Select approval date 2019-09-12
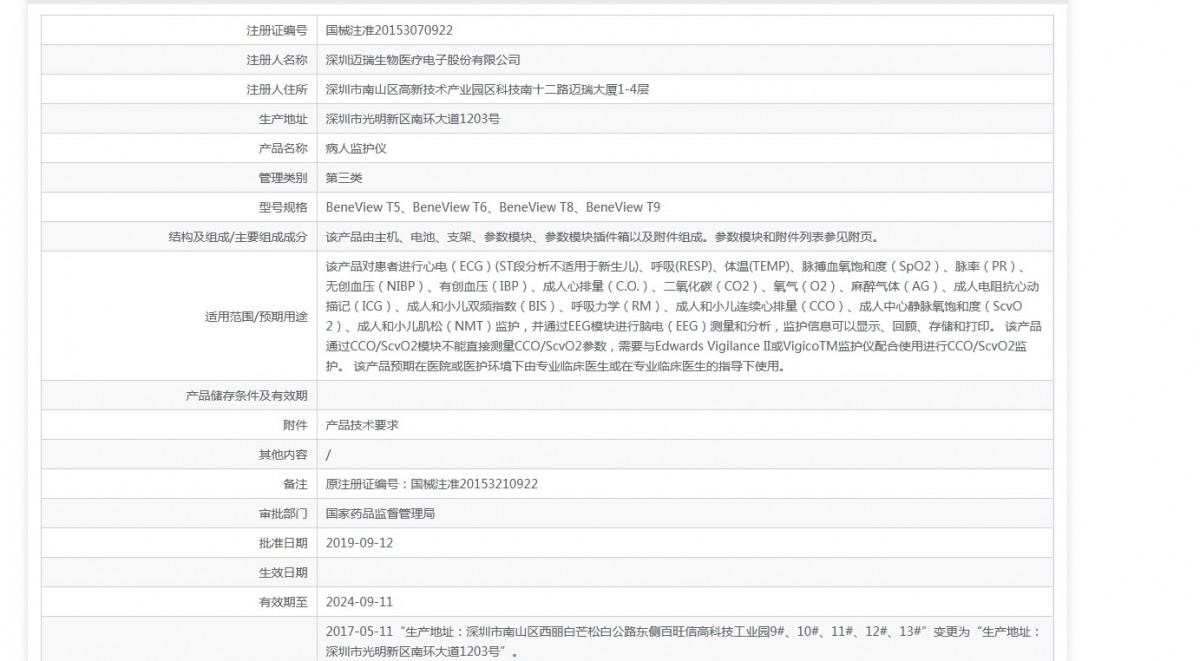The width and height of the screenshot is (1200, 661). [x=360, y=543]
